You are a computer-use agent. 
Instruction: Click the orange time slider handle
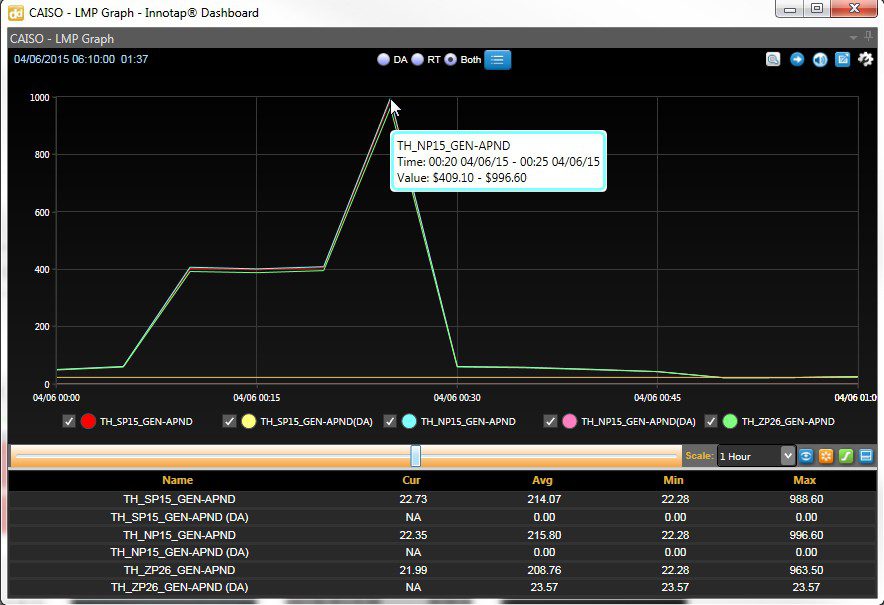click(x=416, y=456)
